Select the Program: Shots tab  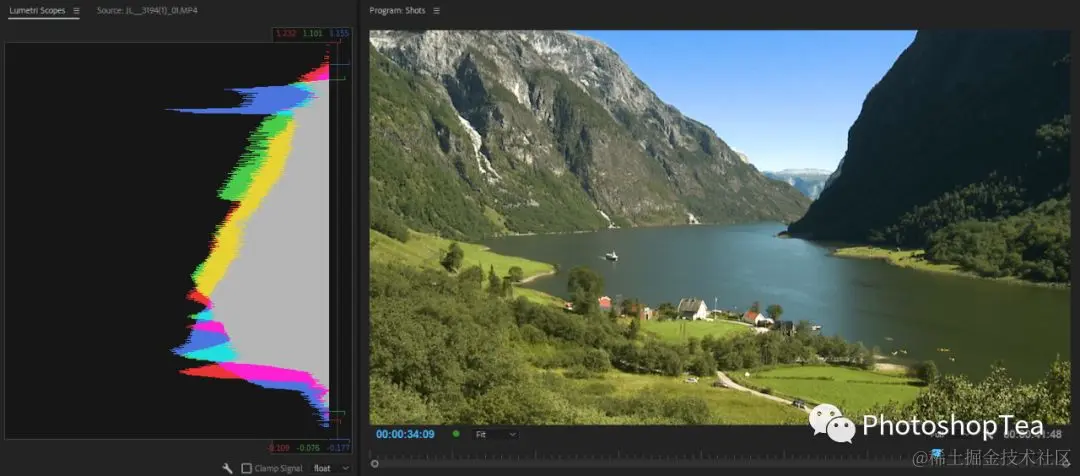pyautogui.click(x=397, y=11)
